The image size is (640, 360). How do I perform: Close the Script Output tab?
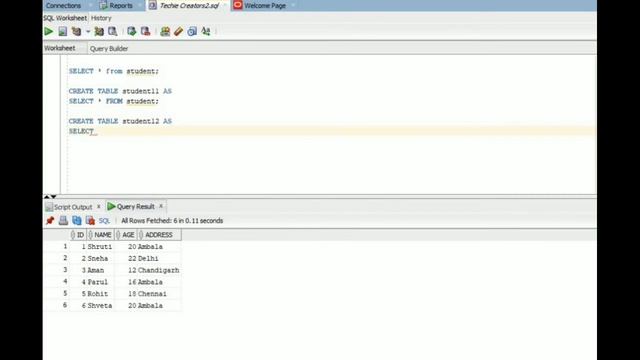(x=98, y=207)
